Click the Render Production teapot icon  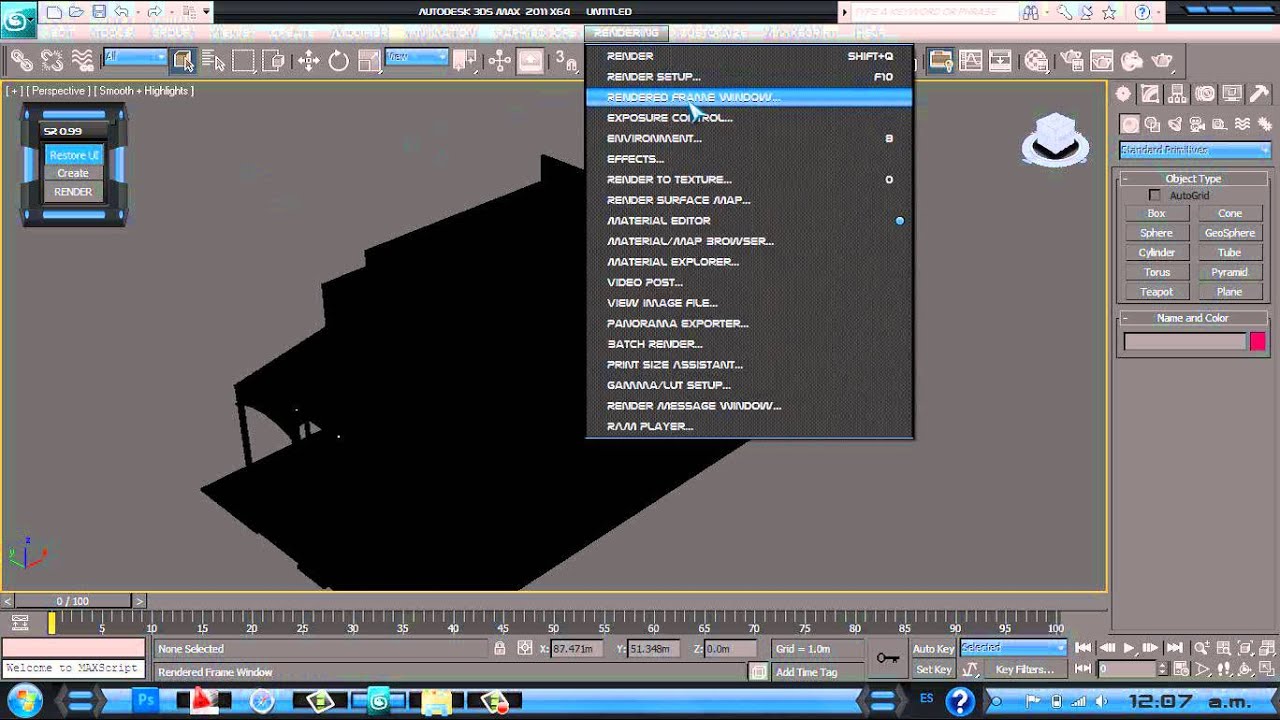1161,61
